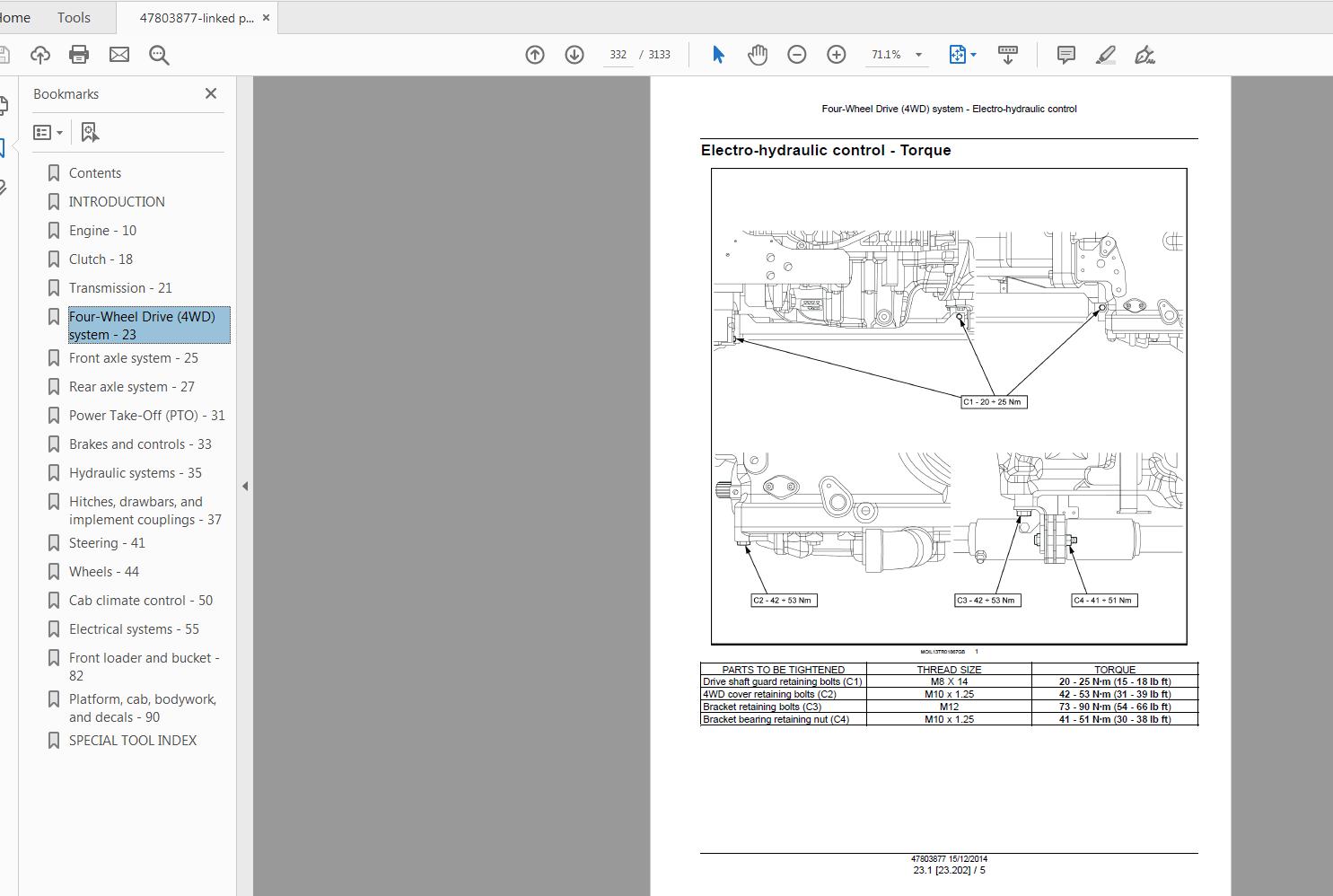Screen dimensions: 1333x896
Task: Click the page number field
Action: [x=618, y=55]
